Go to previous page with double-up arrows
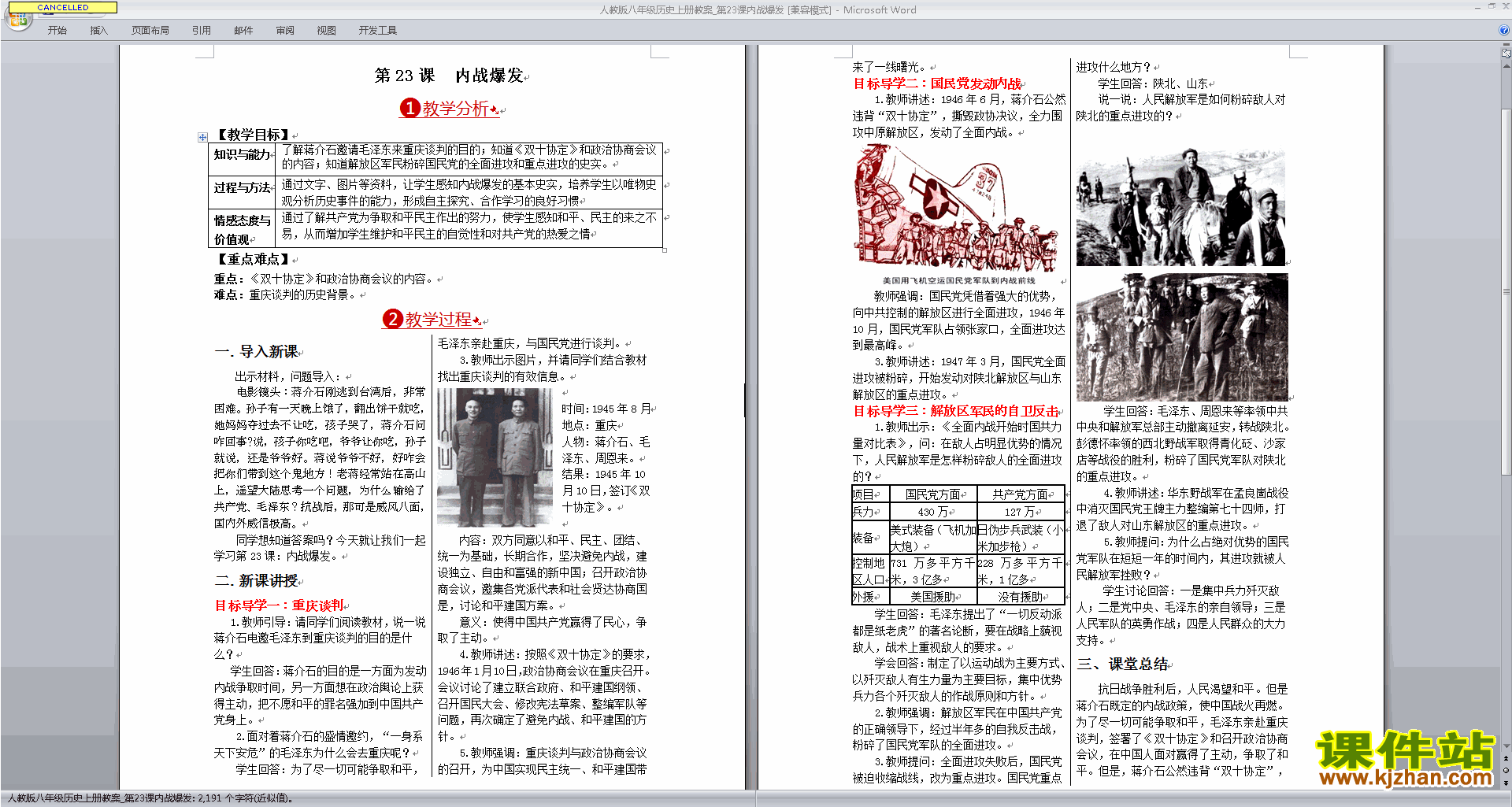This screenshot has height=807, width=1512. [1506, 757]
